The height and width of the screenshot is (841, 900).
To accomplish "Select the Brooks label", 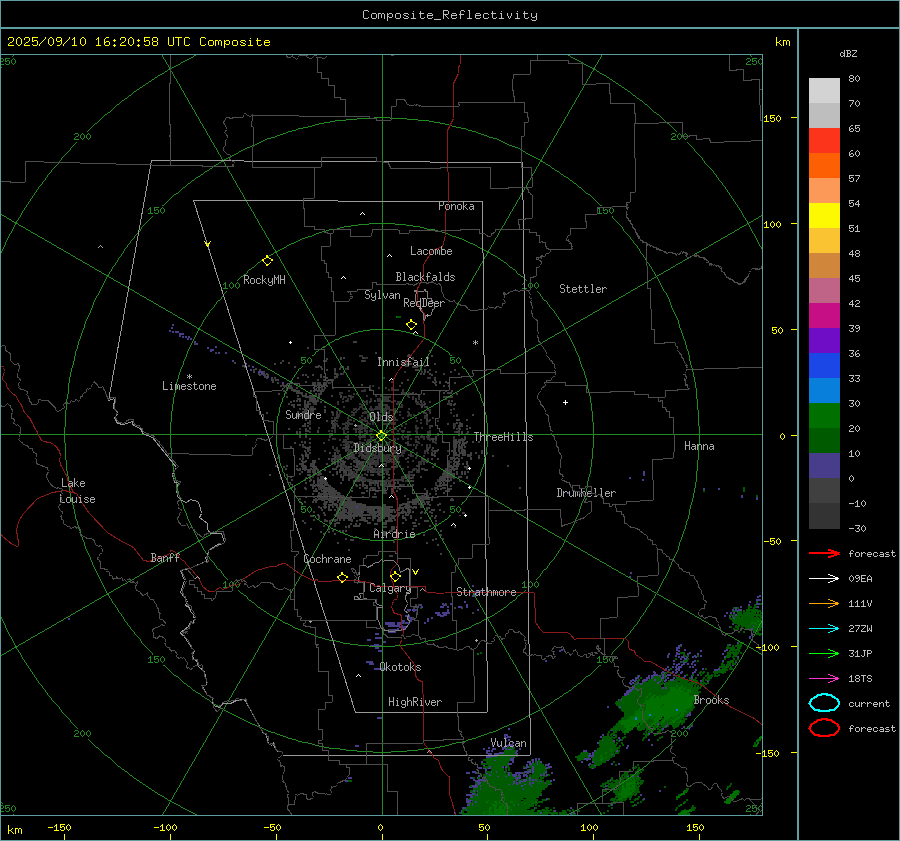I will pos(711,700).
